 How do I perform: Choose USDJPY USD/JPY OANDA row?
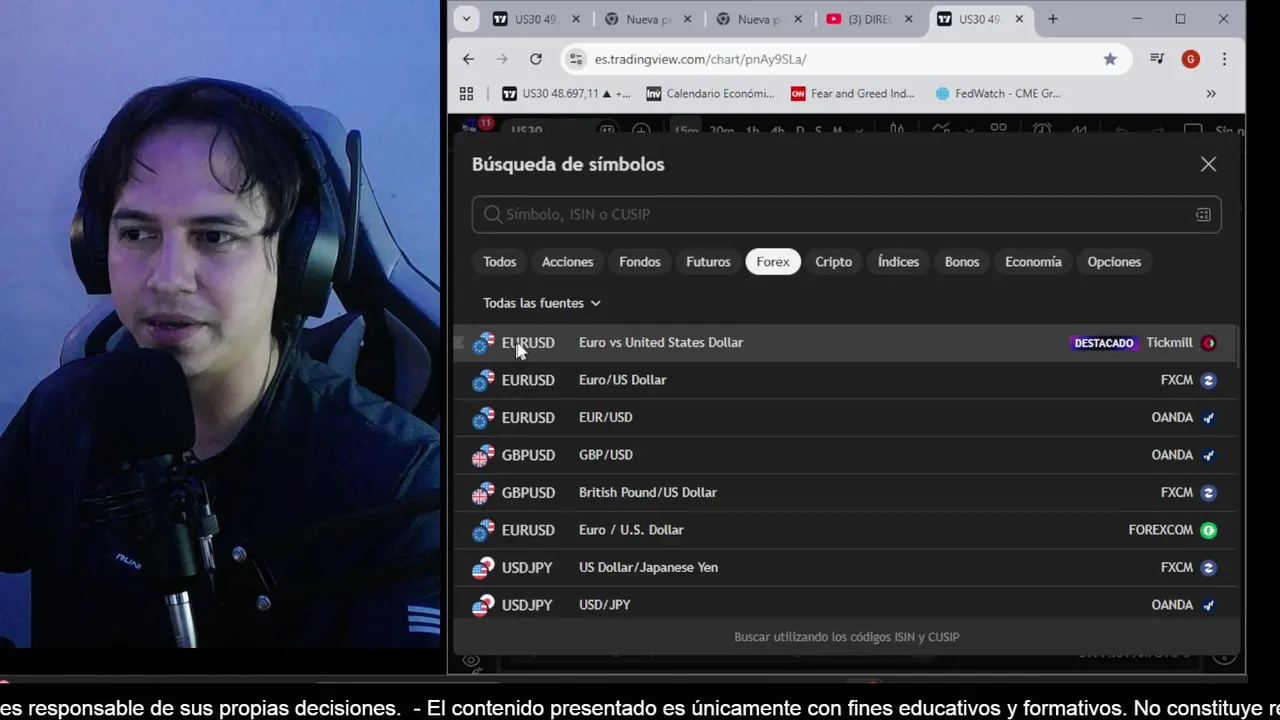(846, 605)
